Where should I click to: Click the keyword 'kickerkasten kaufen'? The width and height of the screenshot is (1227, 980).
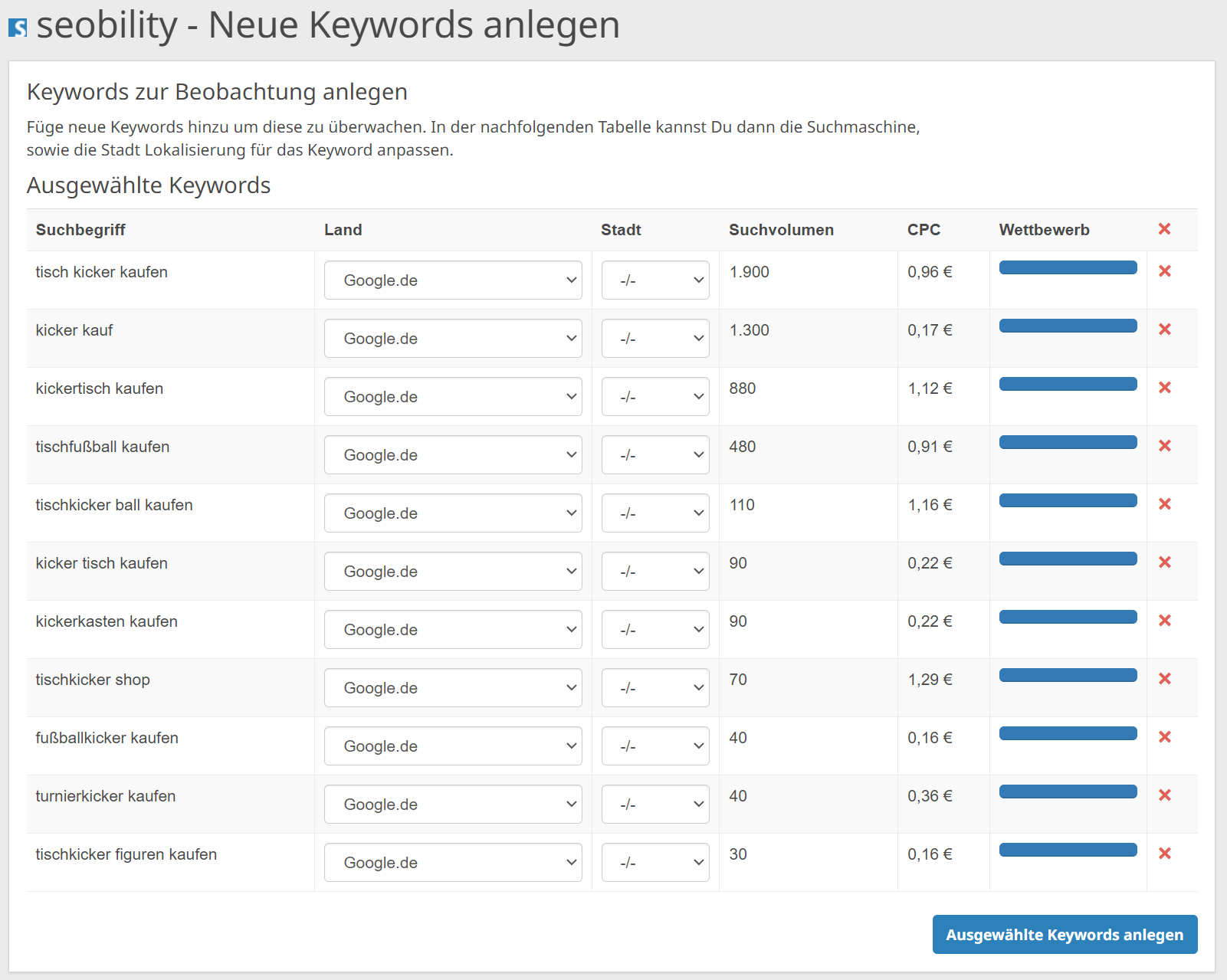[106, 621]
